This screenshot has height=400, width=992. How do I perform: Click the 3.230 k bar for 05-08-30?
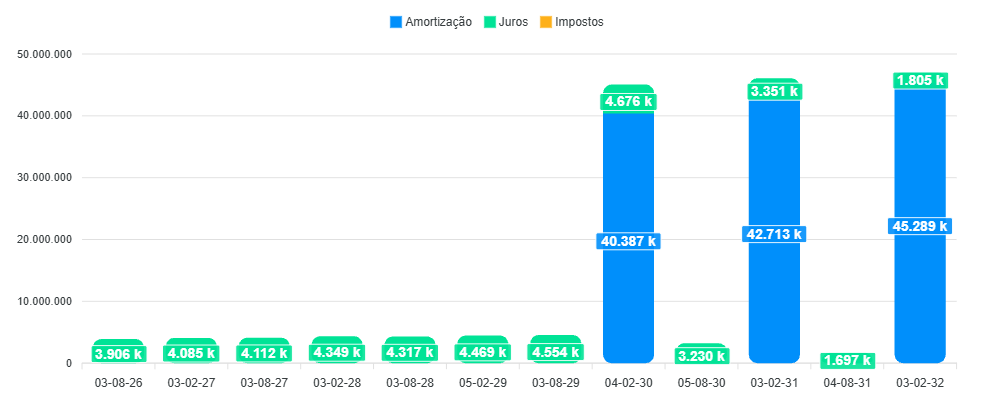pos(701,355)
